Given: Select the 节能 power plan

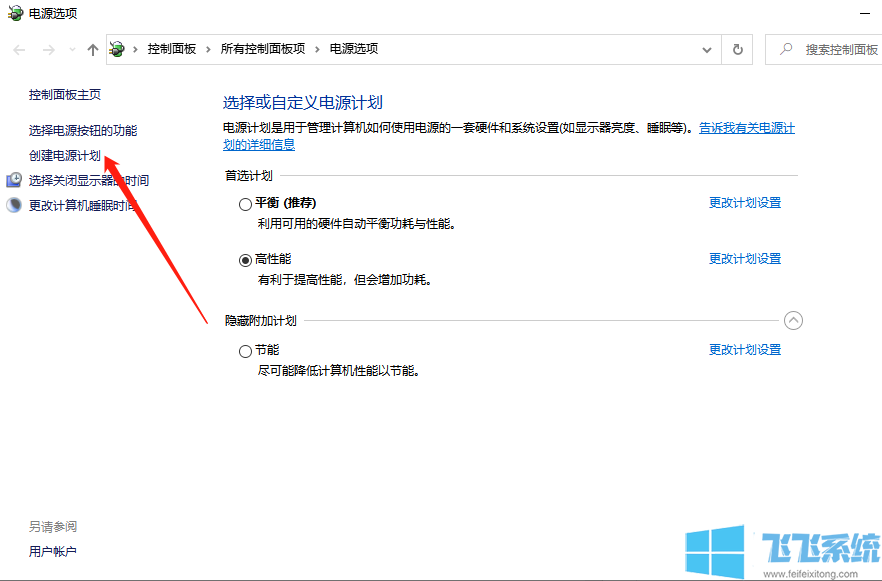Looking at the screenshot, I should tap(244, 350).
